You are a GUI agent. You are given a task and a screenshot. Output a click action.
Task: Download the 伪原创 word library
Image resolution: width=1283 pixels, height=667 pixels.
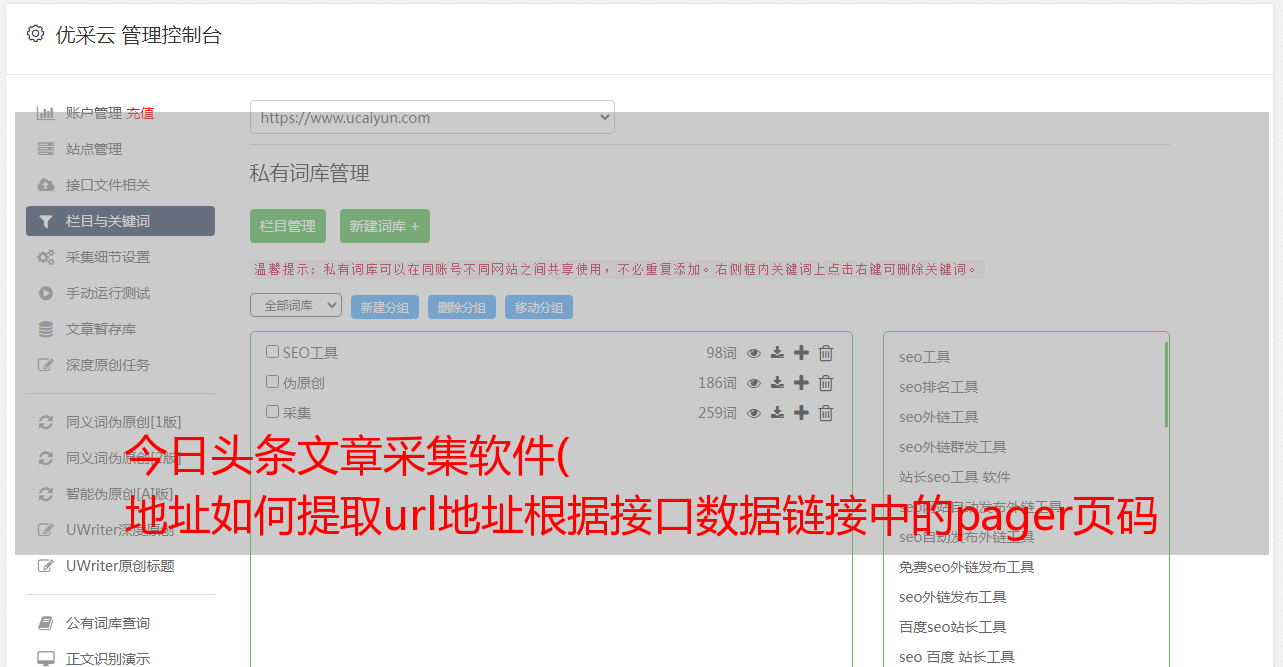pyautogui.click(x=777, y=383)
